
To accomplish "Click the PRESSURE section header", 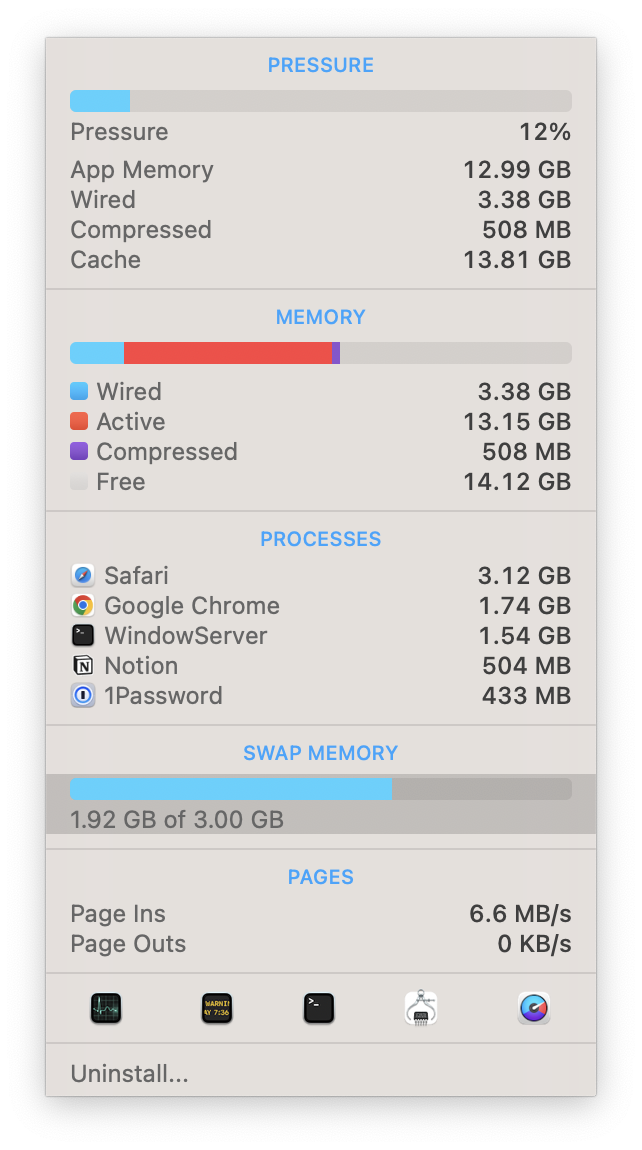I will (320, 65).
